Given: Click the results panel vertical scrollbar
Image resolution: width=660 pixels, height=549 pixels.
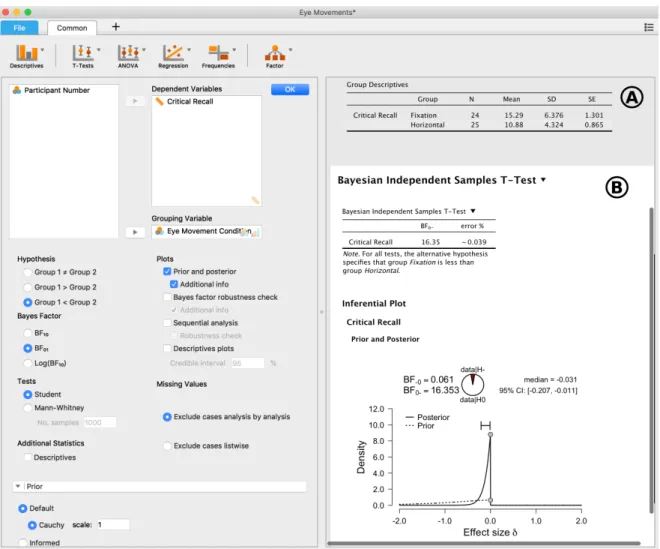Looking at the screenshot, I should tap(652, 358).
